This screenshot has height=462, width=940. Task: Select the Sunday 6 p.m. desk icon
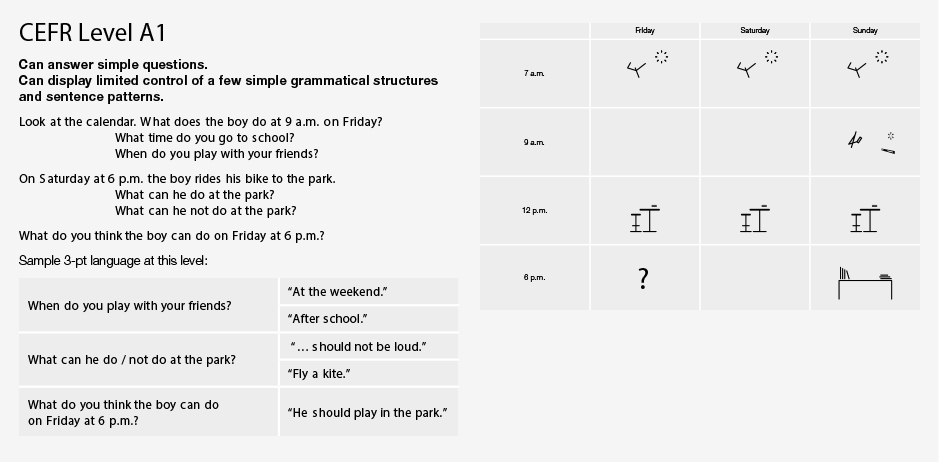(865, 284)
